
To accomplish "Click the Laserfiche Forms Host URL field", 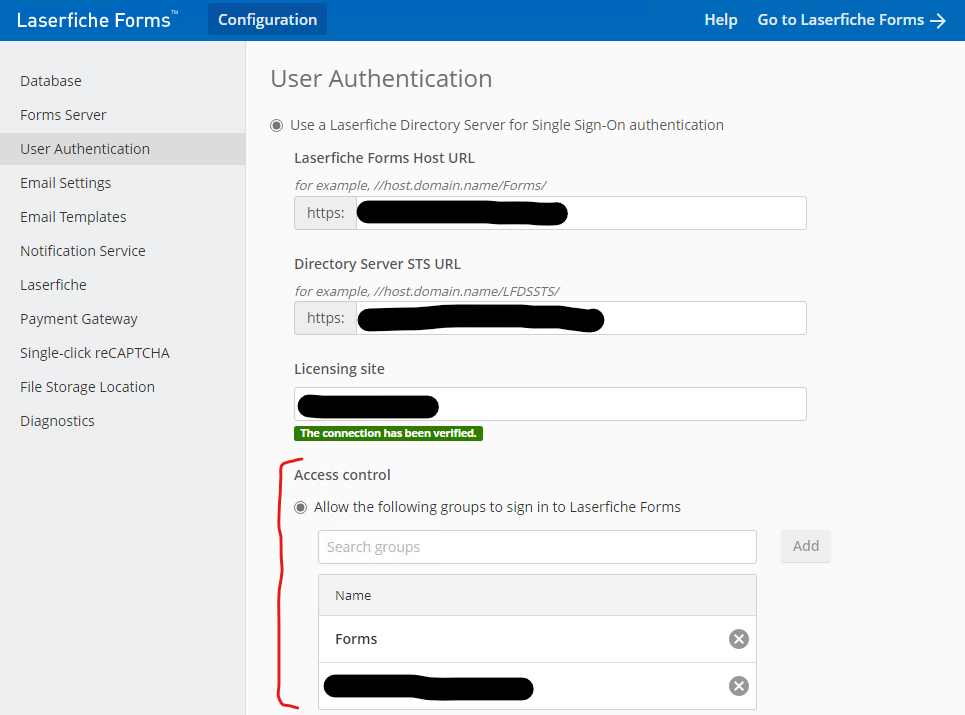I will tap(581, 213).
